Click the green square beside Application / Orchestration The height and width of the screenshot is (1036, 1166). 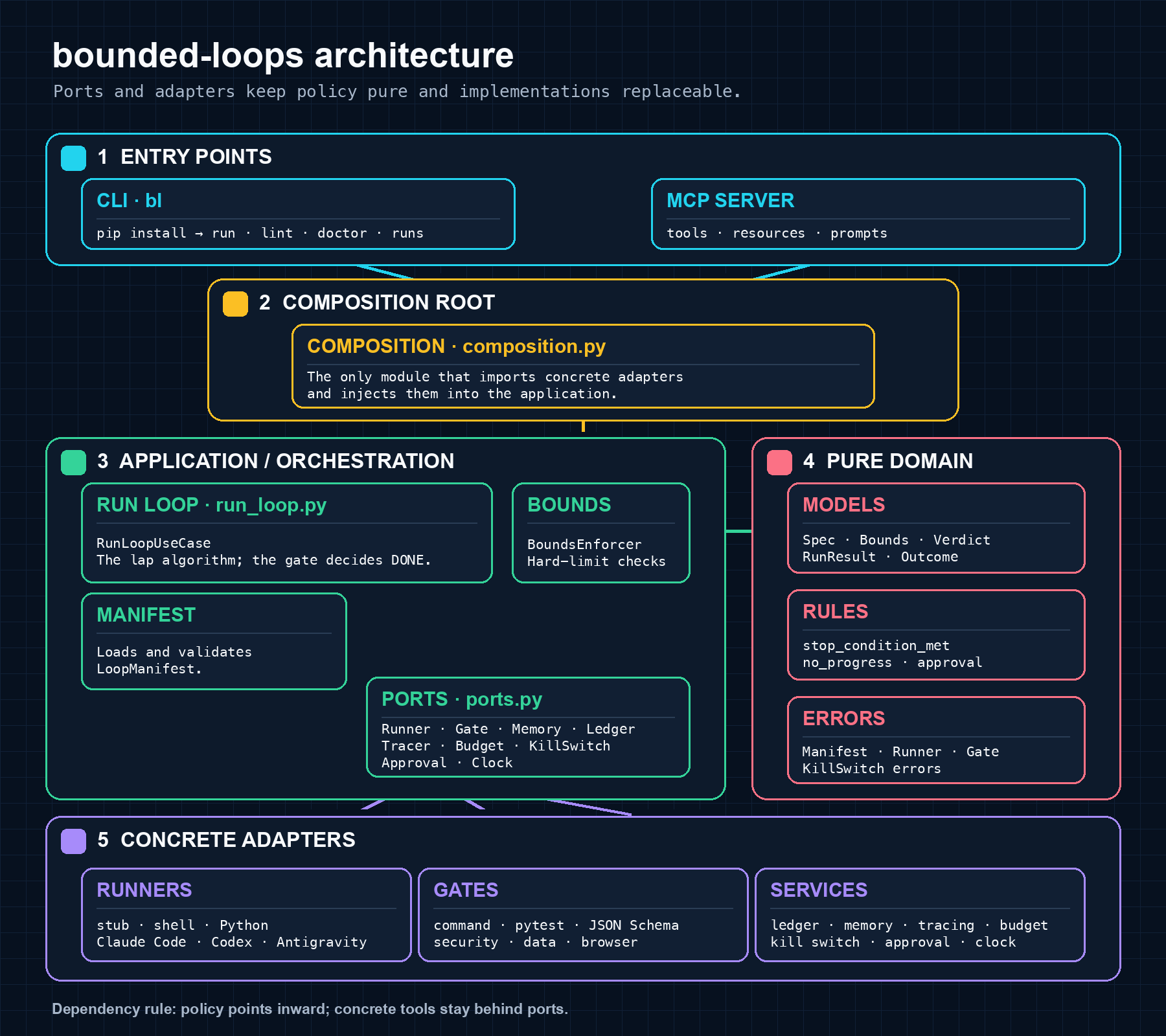73,462
